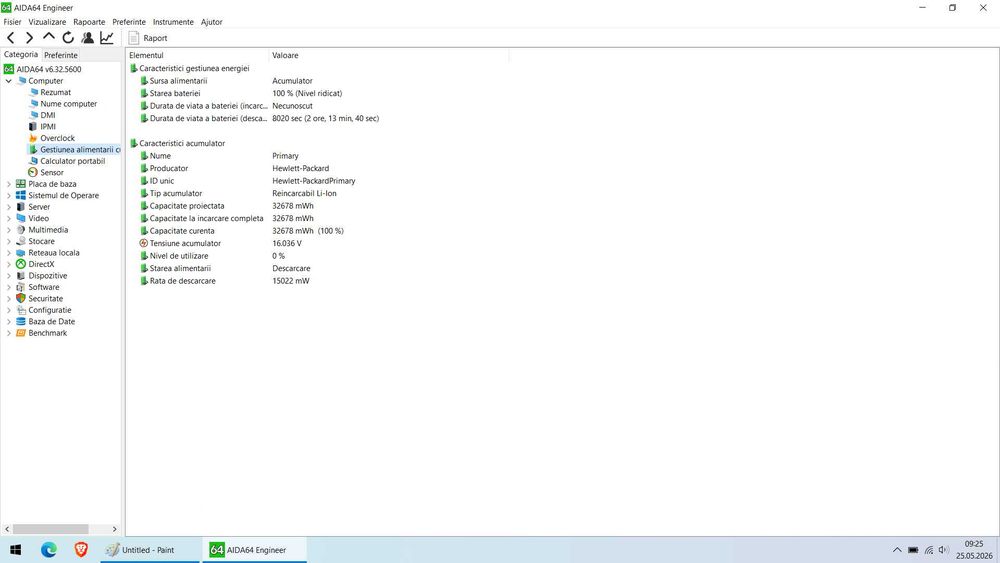
Task: Refresh the page using the circular arrow icon
Action: (68, 38)
